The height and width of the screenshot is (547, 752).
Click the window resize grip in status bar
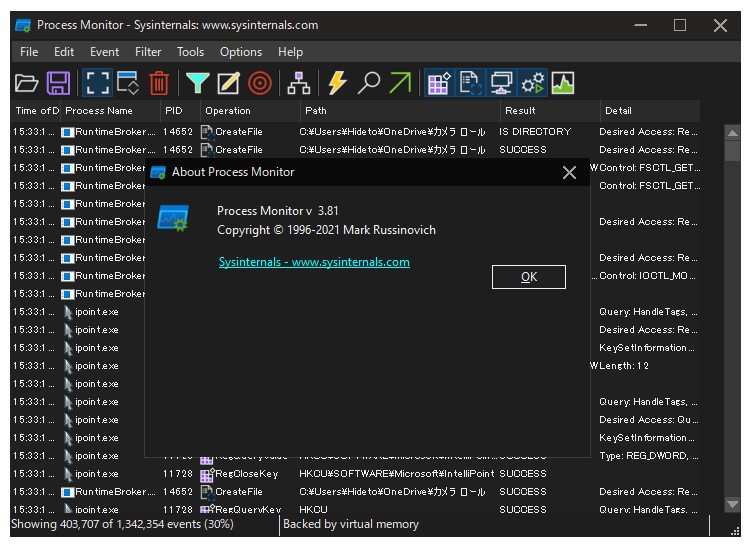(x=734, y=530)
